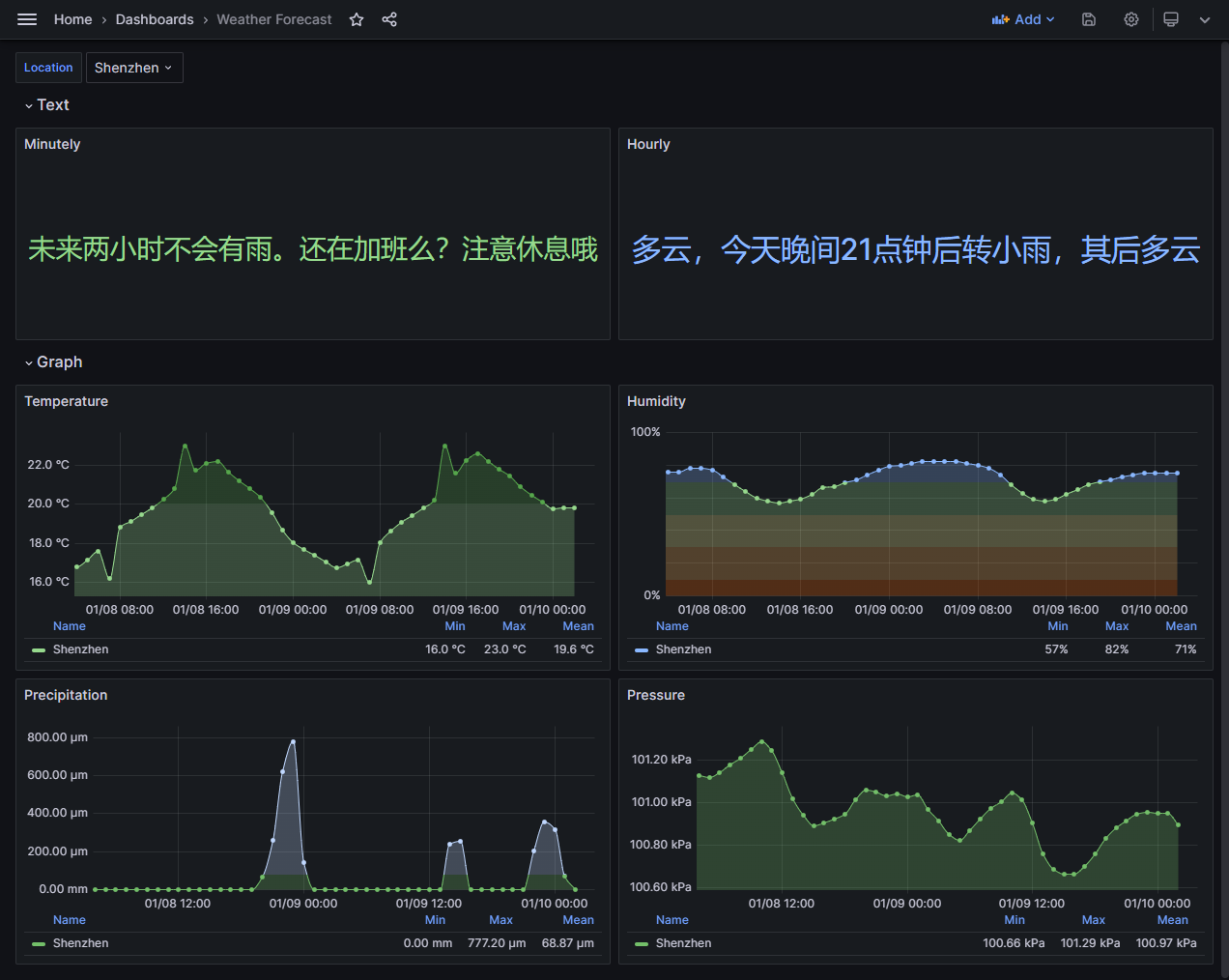Open the Shenzhen location dropdown
Screen dimensions: 1229x980
(134, 68)
